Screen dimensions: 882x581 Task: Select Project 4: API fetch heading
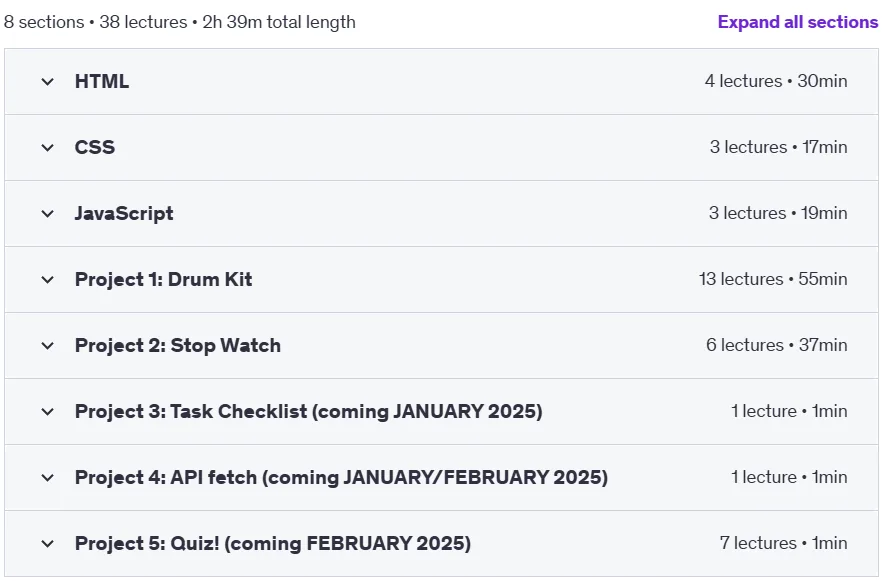[x=341, y=478]
